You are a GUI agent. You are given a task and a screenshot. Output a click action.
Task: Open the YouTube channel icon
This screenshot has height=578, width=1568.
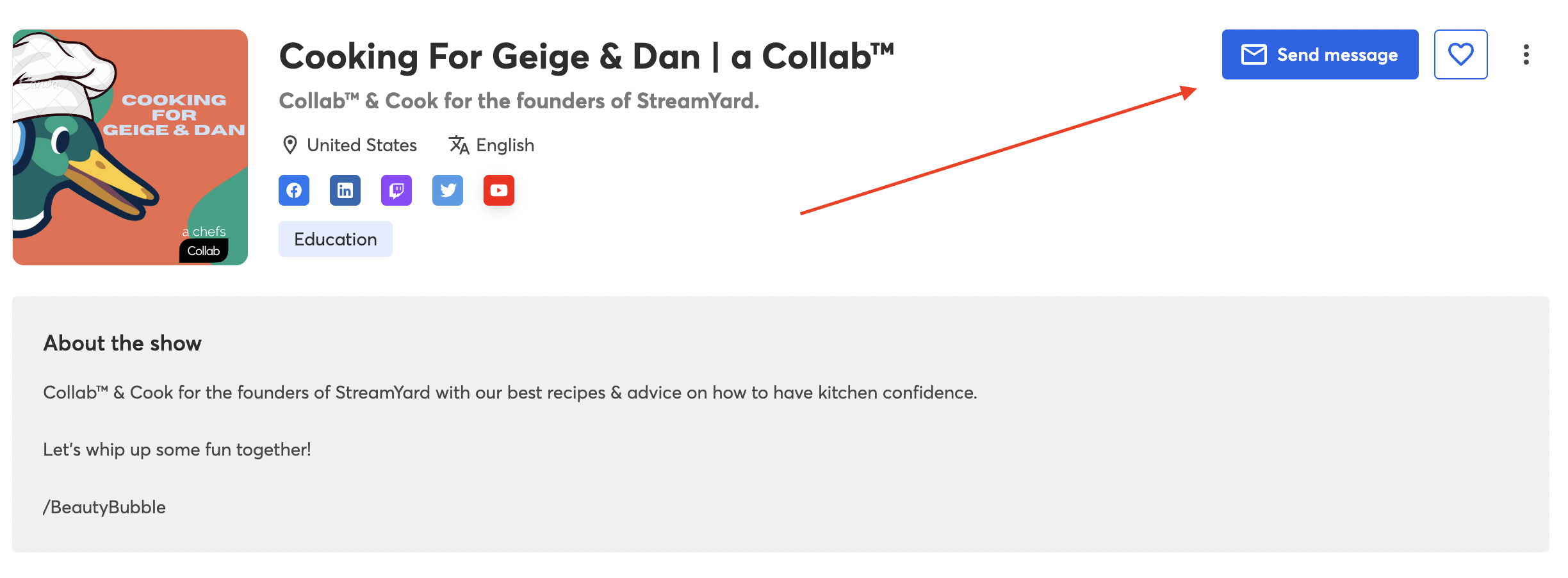click(x=499, y=190)
